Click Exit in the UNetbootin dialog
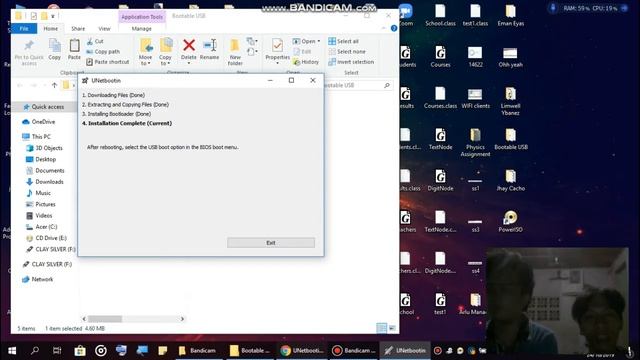640x360 pixels. [271, 243]
